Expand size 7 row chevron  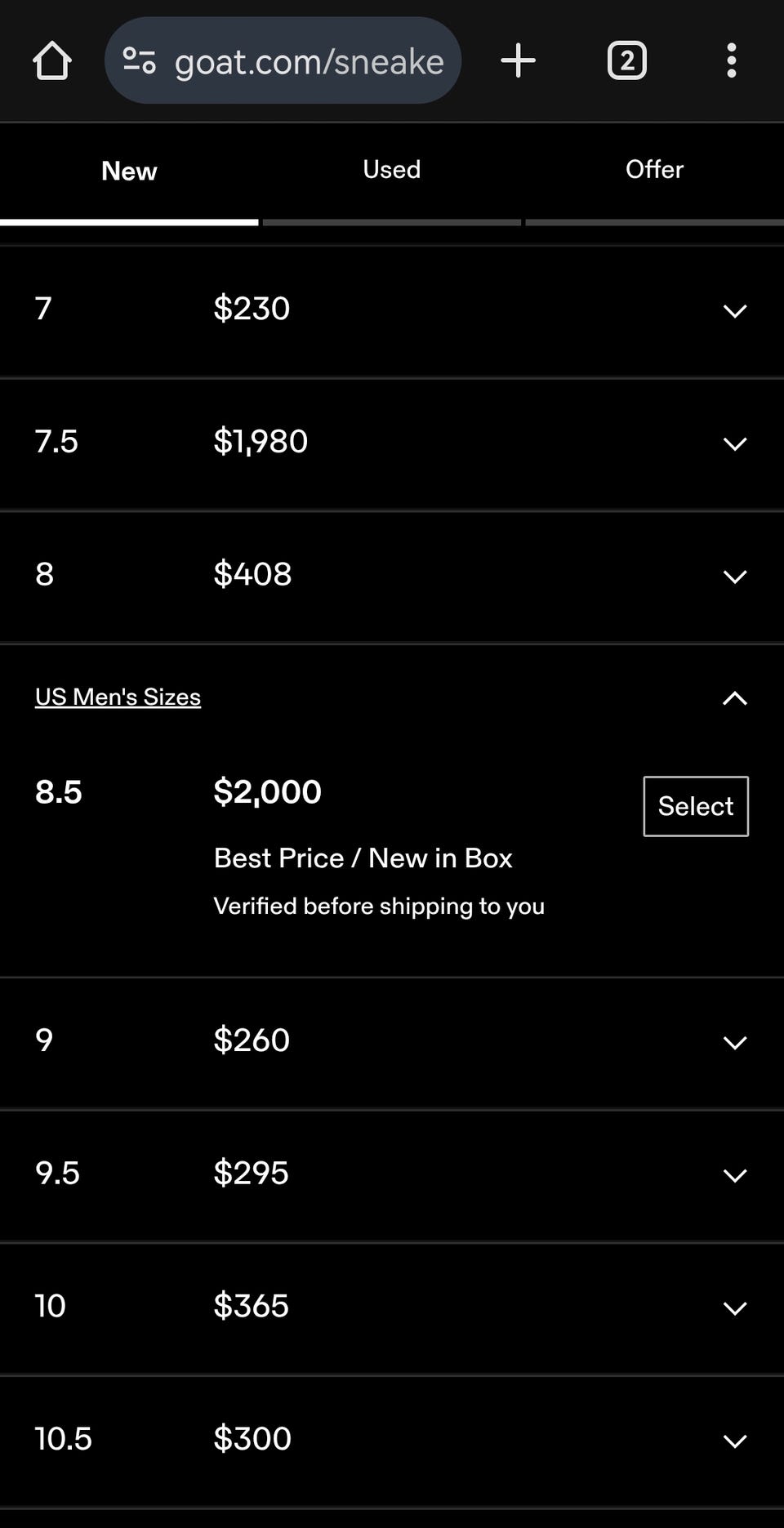pos(735,310)
